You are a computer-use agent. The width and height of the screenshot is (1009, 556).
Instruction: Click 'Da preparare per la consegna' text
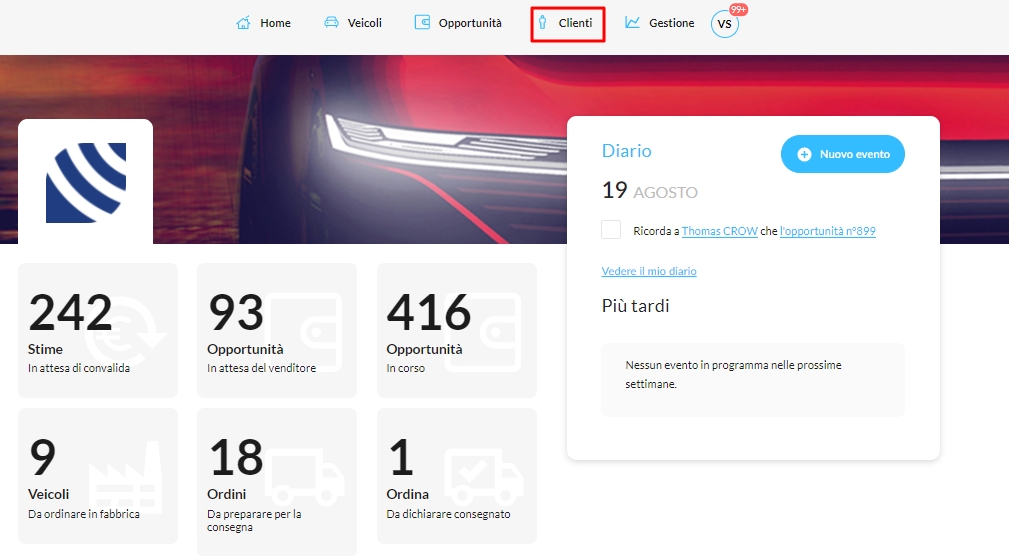click(254, 521)
